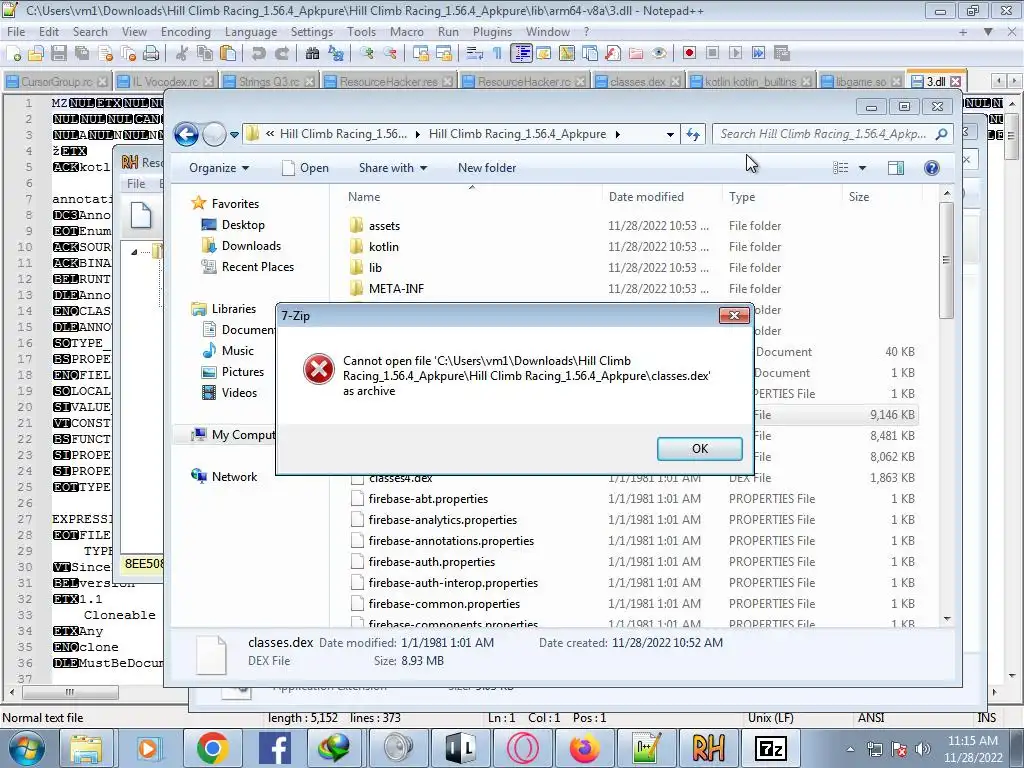Switch to Strings Q3.rc tab
The width and height of the screenshot is (1024, 768).
[268, 82]
